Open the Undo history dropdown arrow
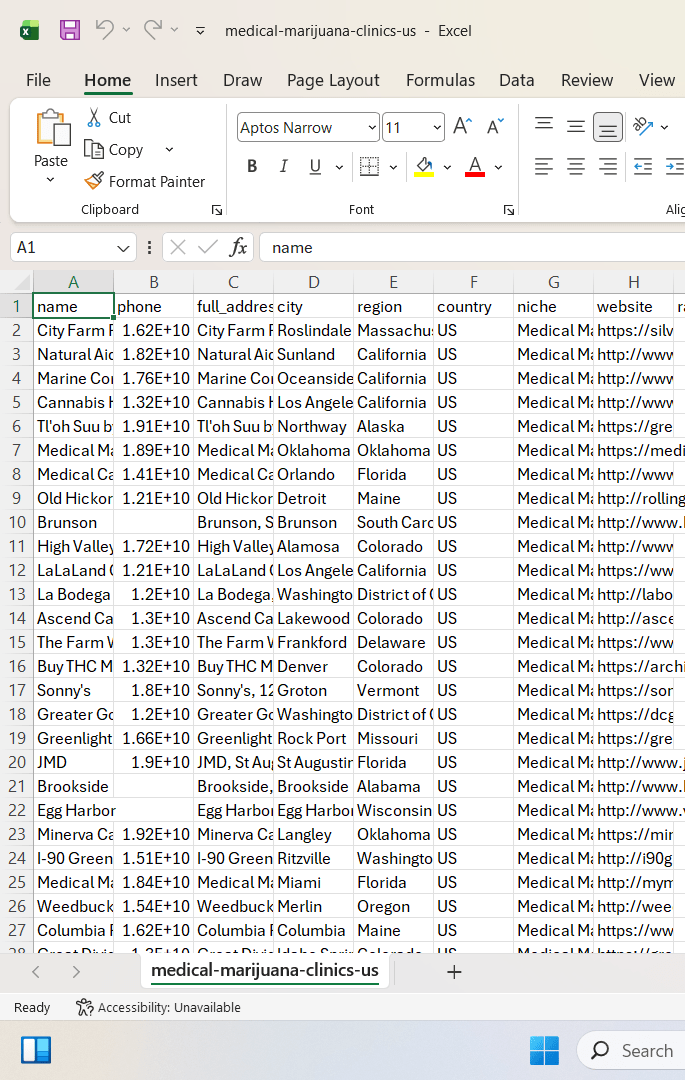This screenshot has width=685, height=1080. (126, 30)
